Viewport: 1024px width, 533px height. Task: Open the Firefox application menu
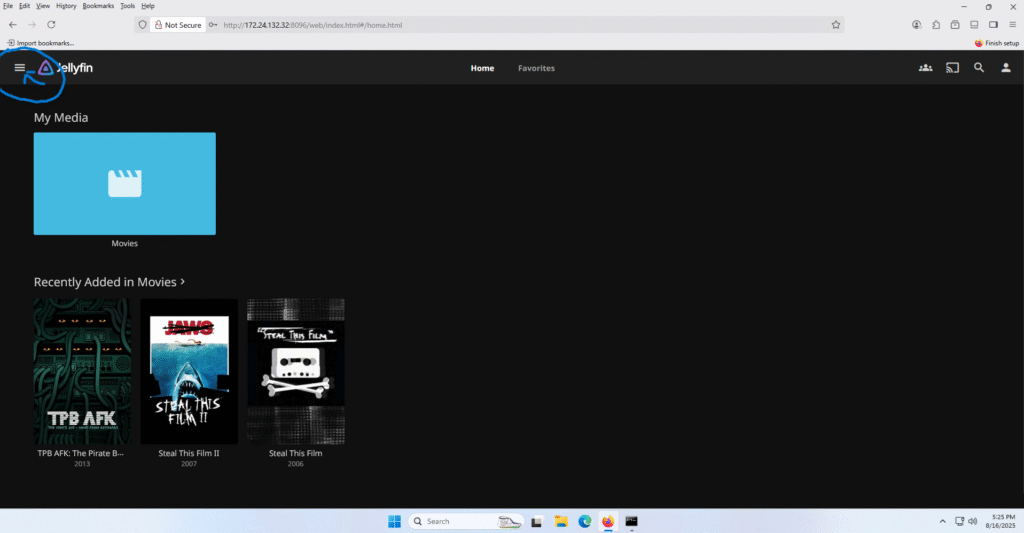[1012, 25]
